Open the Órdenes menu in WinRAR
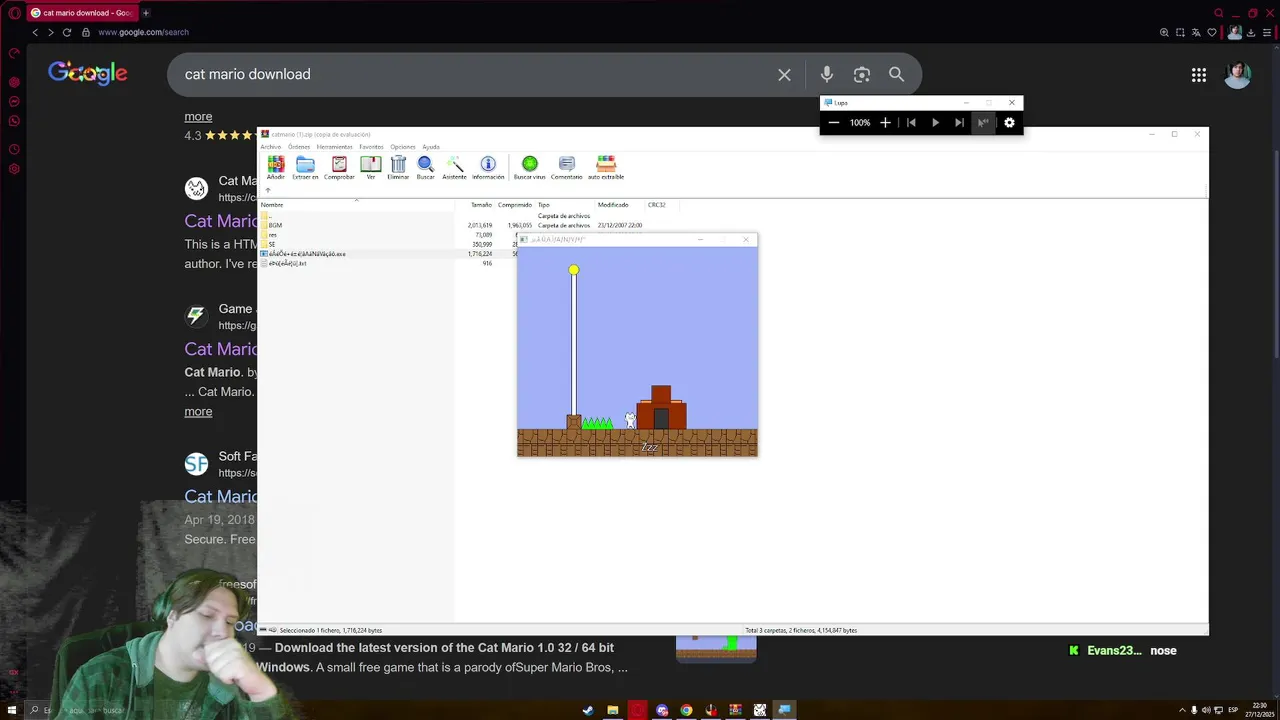The width and height of the screenshot is (1280, 720). (x=299, y=147)
